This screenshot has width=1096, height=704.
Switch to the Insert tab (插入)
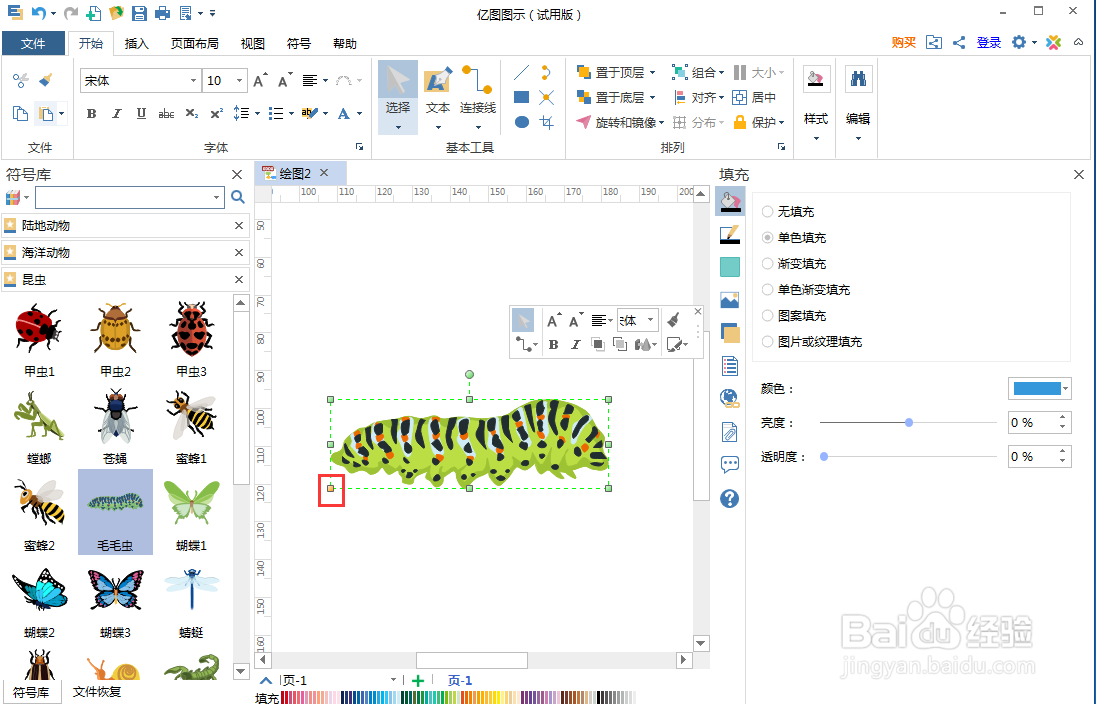(136, 43)
